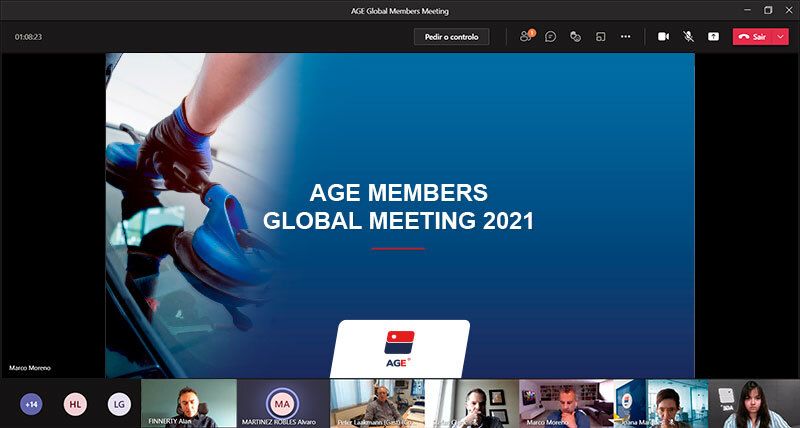This screenshot has width=800, height=428.
Task: Click the presenter name Marco Moreno label
Action: click(x=30, y=368)
